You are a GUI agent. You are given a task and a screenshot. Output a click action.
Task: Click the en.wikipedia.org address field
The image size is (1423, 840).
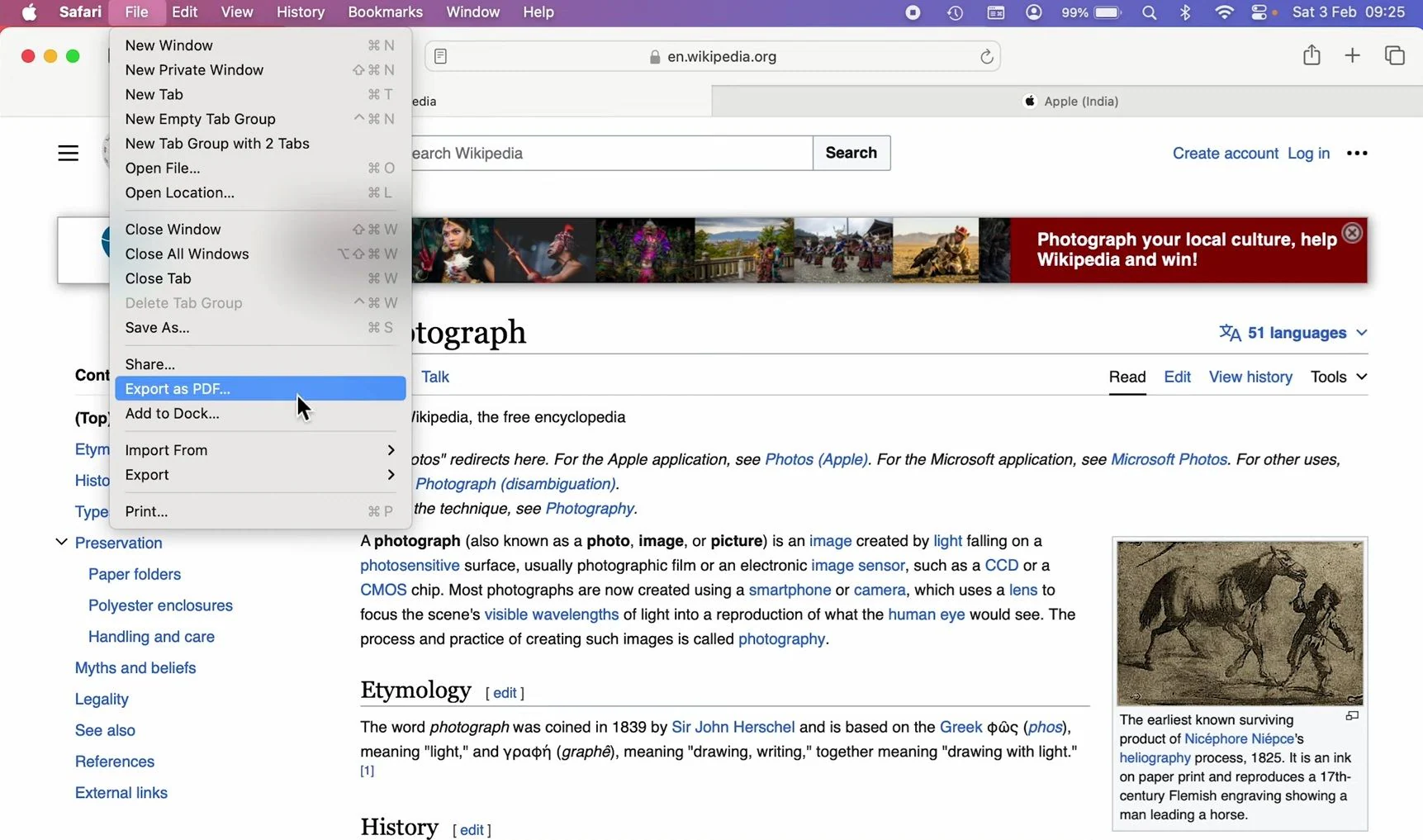(713, 56)
